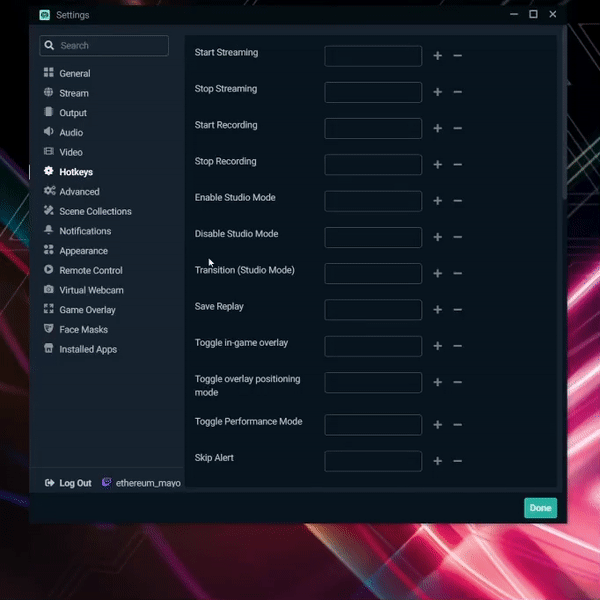Click the Game Overlay icon
Viewport: 600px width, 600px height.
click(49, 309)
